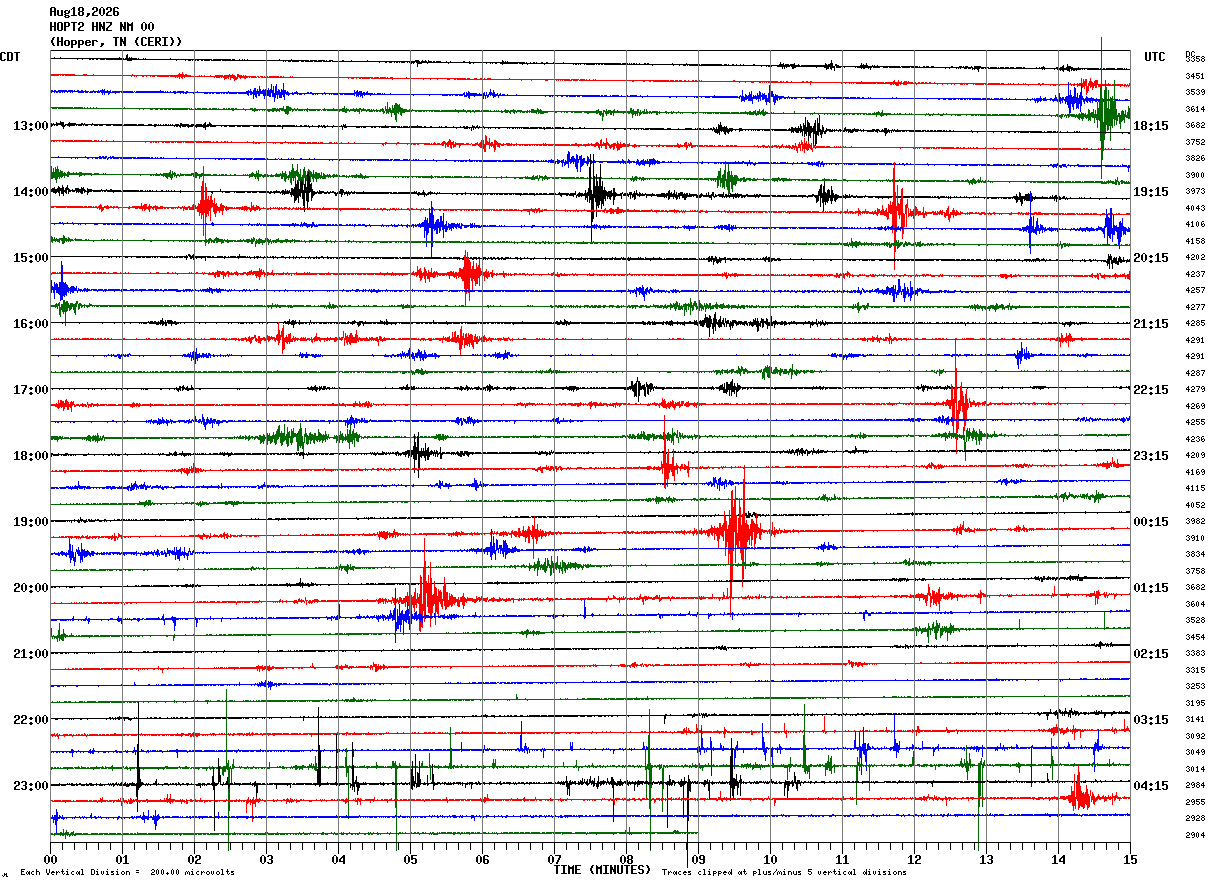Click the DC offset value 3834
The image size is (1210, 886).
click(x=1195, y=554)
